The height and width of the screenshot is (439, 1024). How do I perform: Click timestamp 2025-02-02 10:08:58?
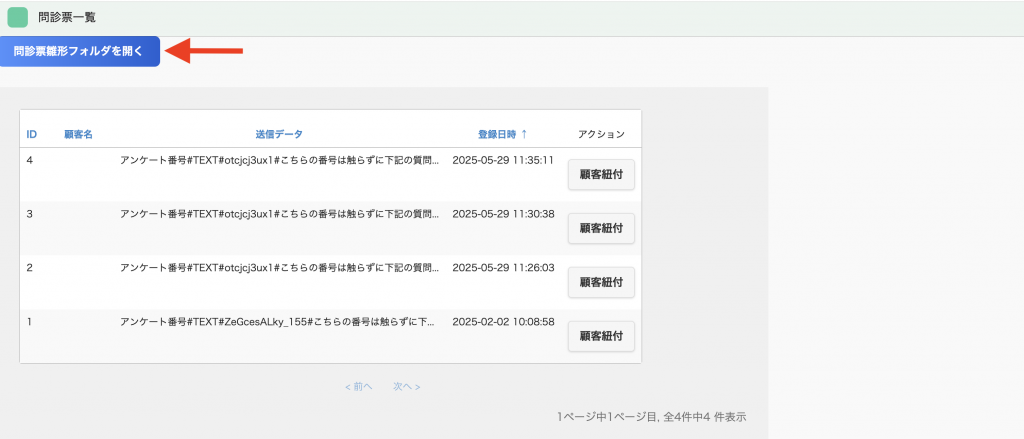point(504,321)
